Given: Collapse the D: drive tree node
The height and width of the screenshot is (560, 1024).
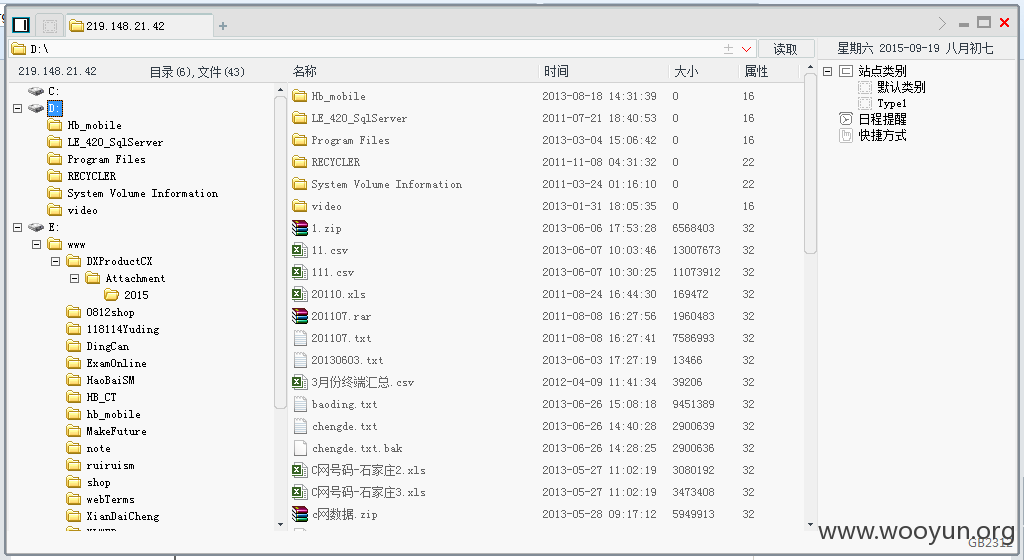Looking at the screenshot, I should pos(18,108).
